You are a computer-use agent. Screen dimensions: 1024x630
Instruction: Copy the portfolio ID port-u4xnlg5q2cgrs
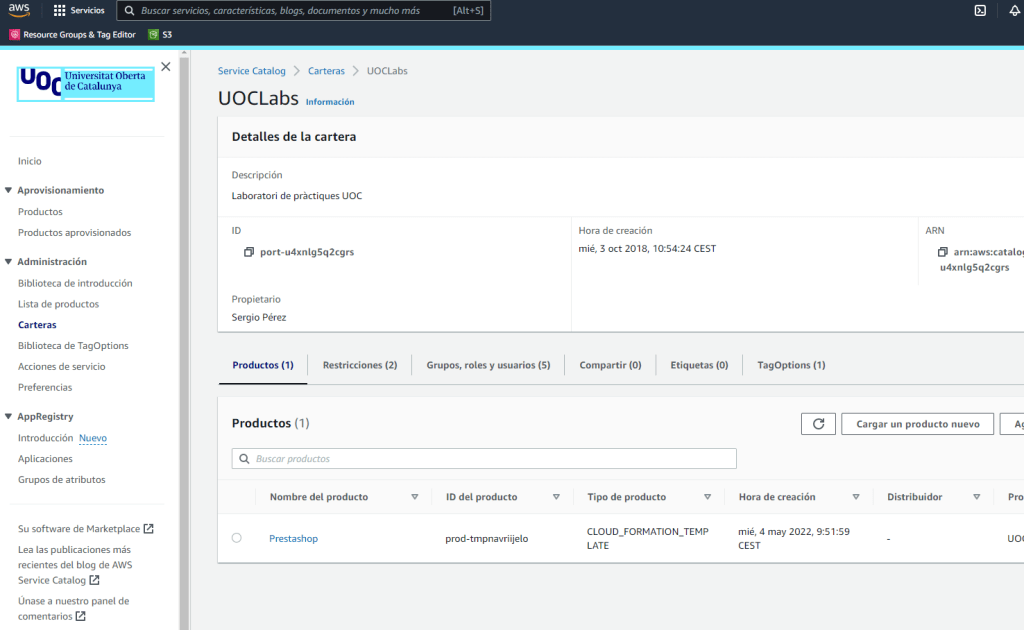pos(249,252)
